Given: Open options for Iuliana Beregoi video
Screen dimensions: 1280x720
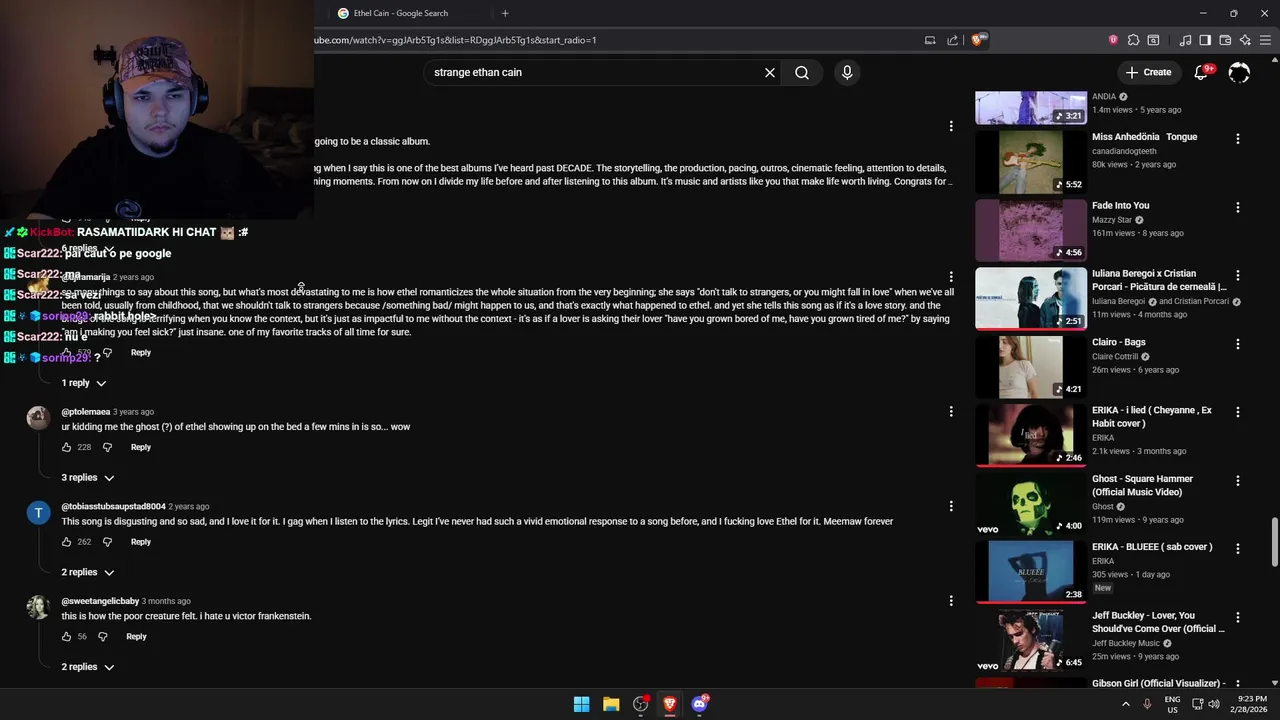Looking at the screenshot, I should [1238, 276].
